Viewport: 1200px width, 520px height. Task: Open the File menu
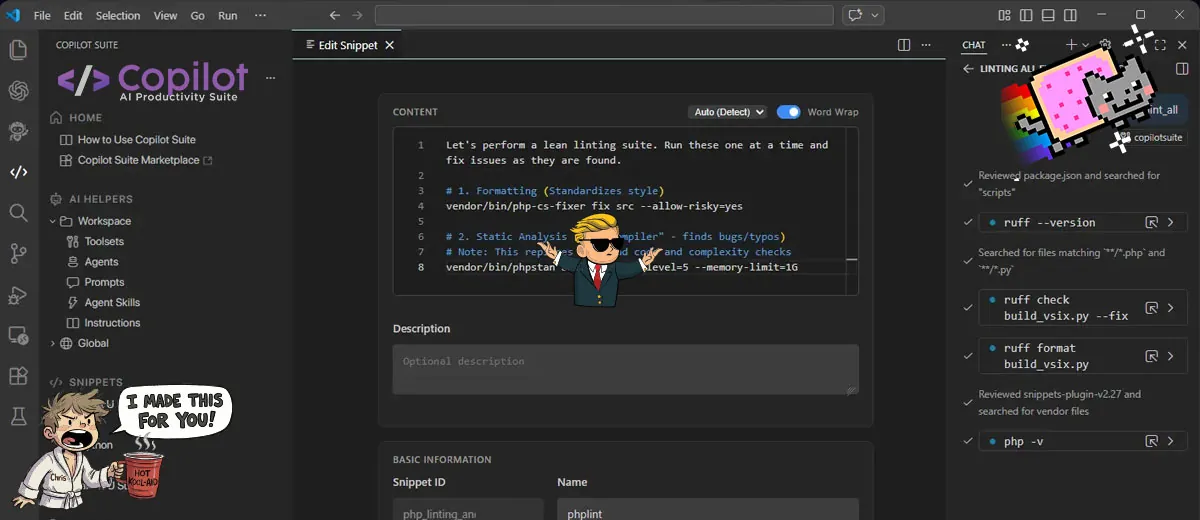(42, 16)
